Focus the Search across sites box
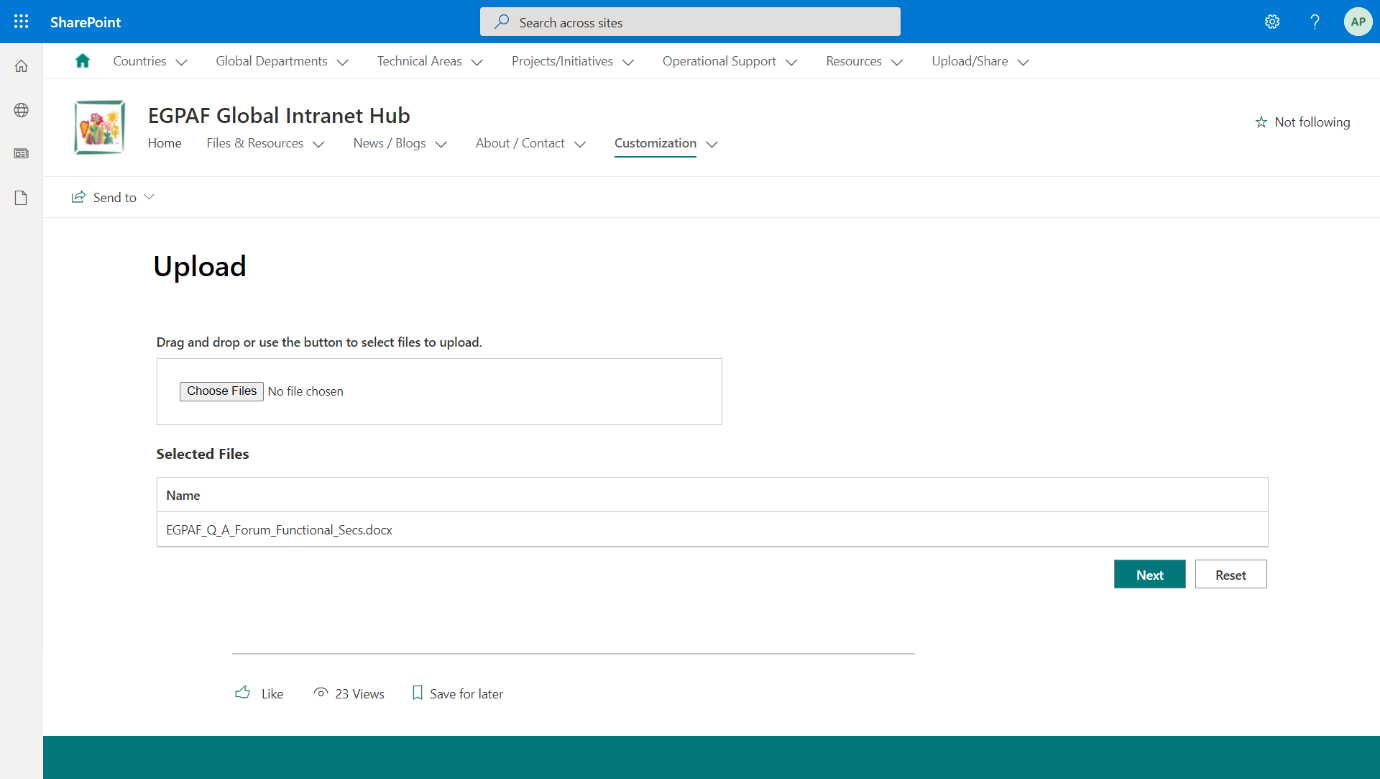 [x=690, y=22]
